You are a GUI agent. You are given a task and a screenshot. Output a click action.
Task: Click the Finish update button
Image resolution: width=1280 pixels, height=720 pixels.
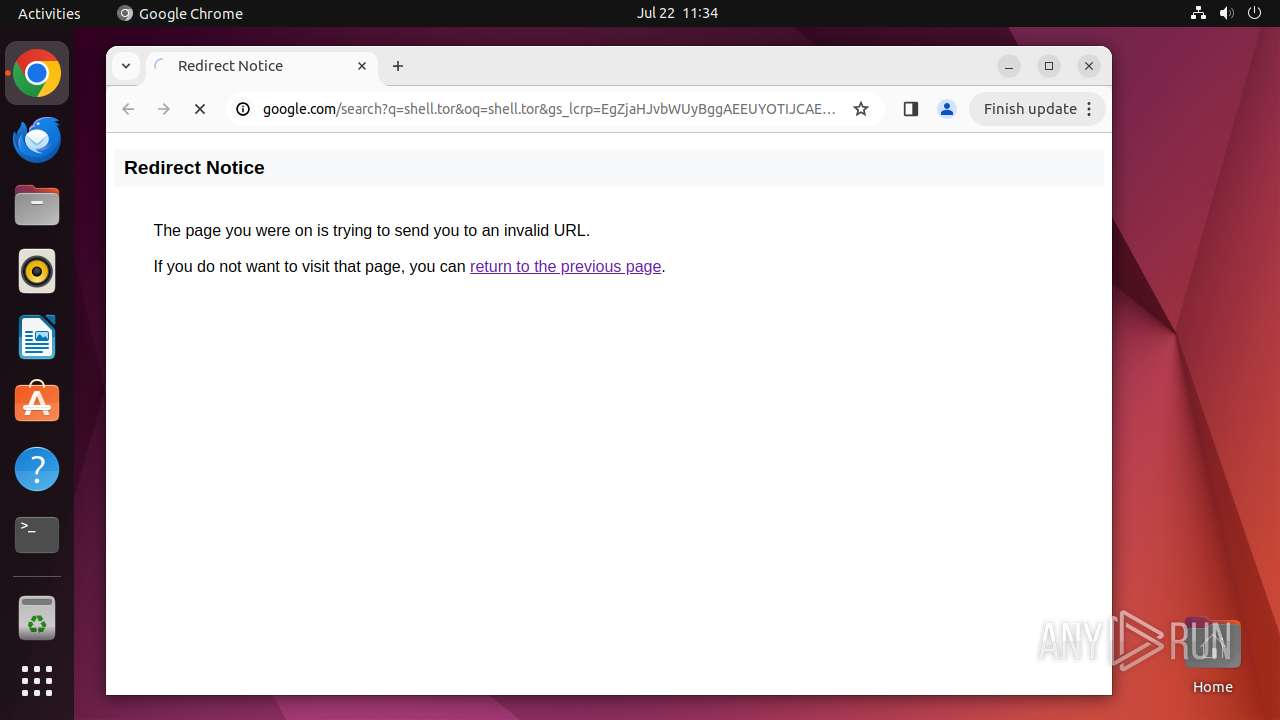click(1030, 109)
